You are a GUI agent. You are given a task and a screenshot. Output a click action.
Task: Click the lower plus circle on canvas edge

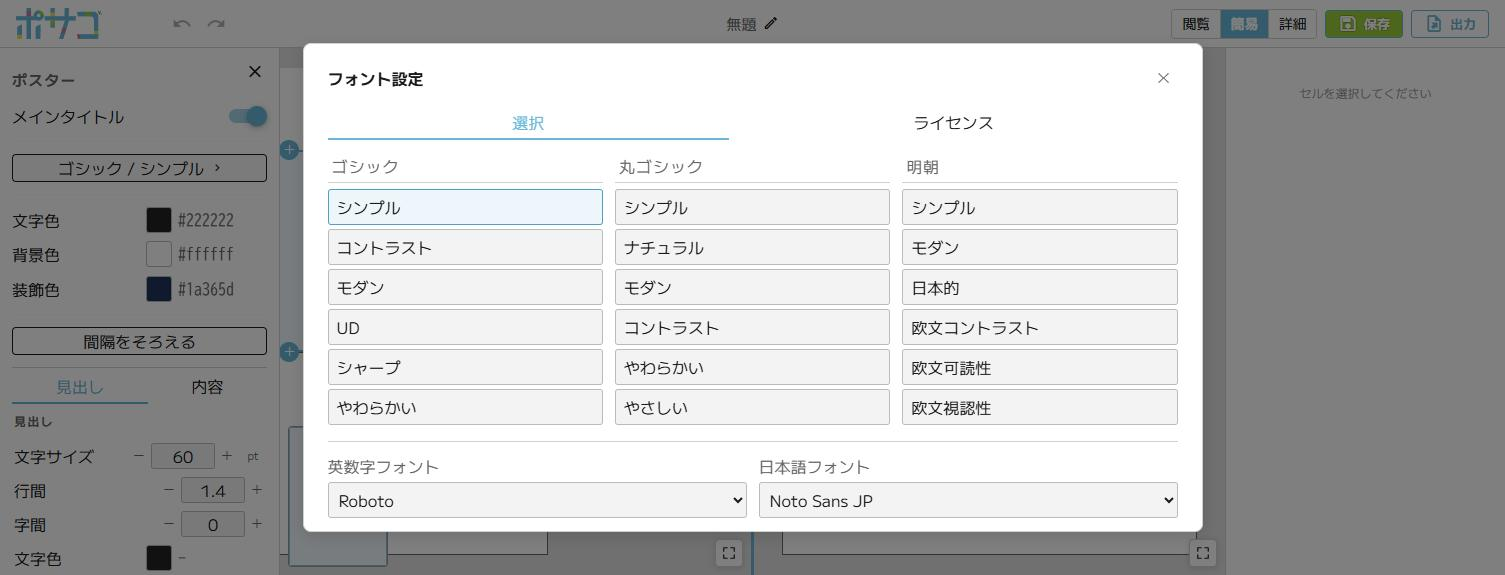pos(289,352)
